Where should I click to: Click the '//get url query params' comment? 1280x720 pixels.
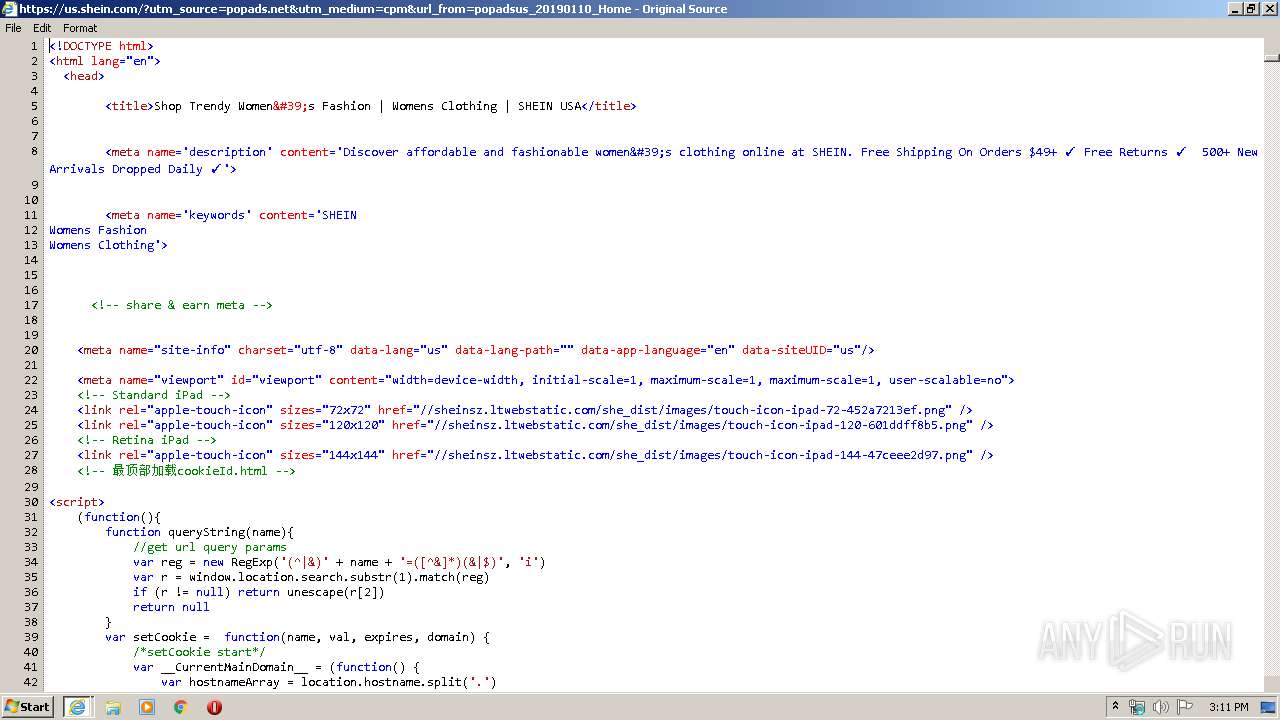210,547
